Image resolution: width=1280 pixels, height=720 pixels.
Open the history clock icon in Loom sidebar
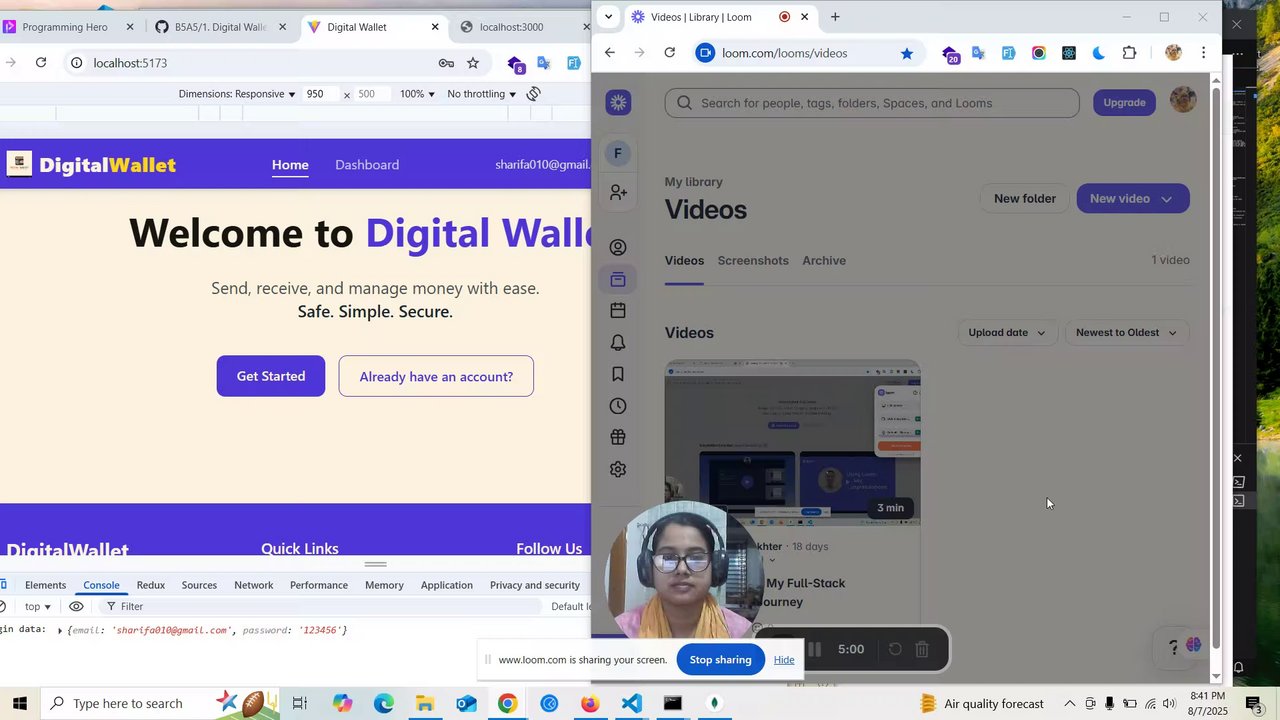click(618, 406)
